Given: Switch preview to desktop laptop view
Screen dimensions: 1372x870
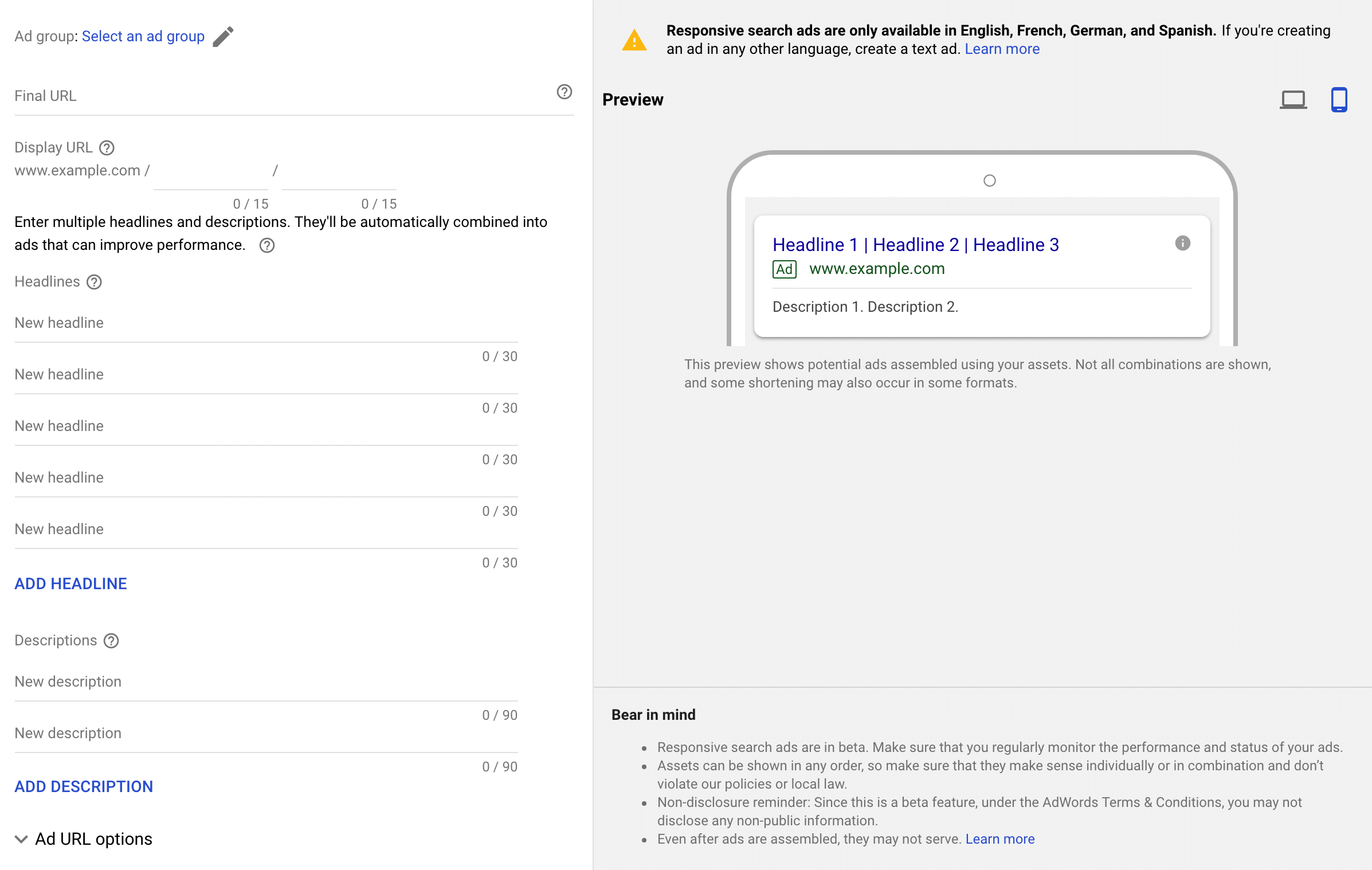Looking at the screenshot, I should point(1293,100).
